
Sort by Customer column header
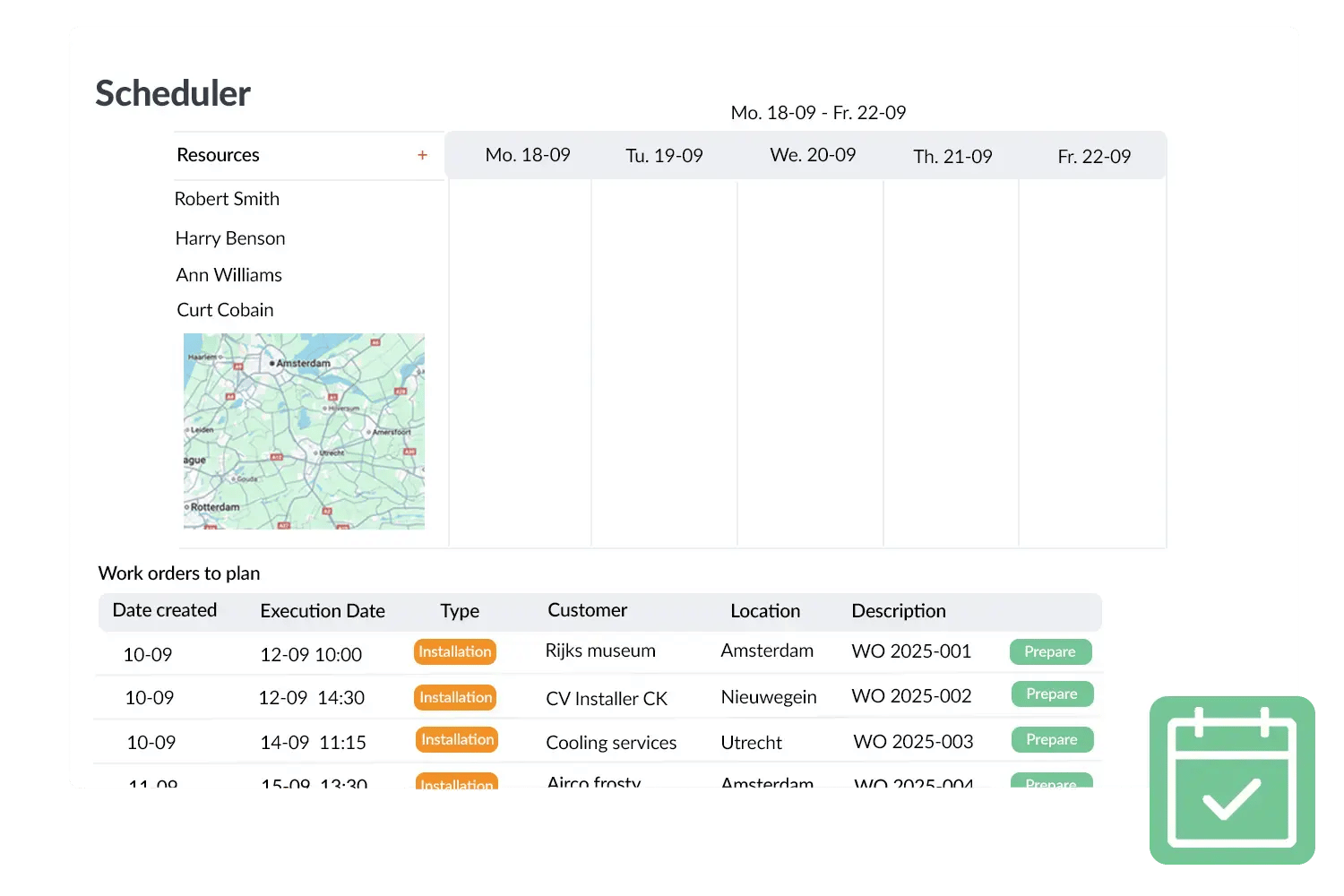(587, 610)
